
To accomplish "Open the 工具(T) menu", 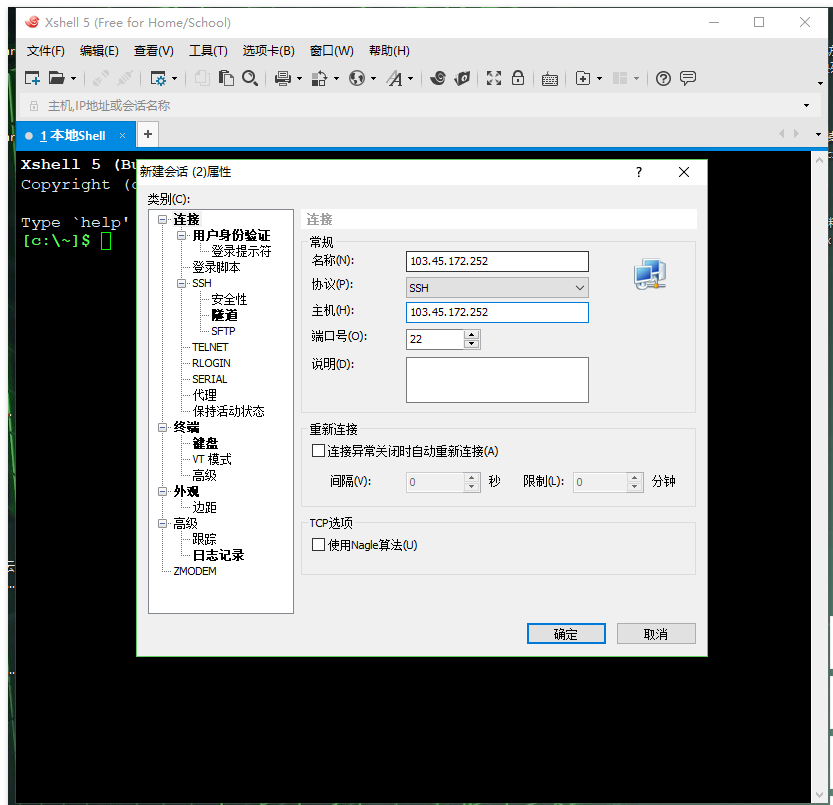I will 208,50.
